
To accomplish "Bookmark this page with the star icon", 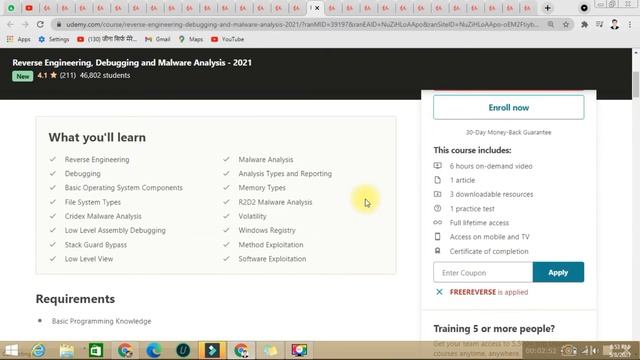I will coord(566,24).
